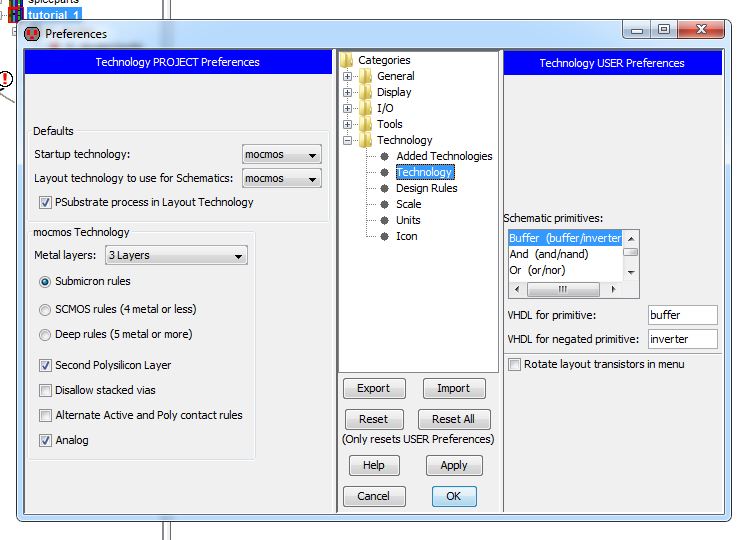Open Units preferences
This screenshot has height=540, width=744.
coord(408,220)
